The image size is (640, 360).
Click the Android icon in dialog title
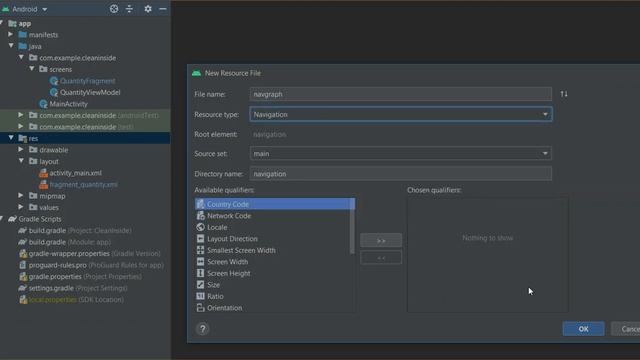pyautogui.click(x=196, y=73)
